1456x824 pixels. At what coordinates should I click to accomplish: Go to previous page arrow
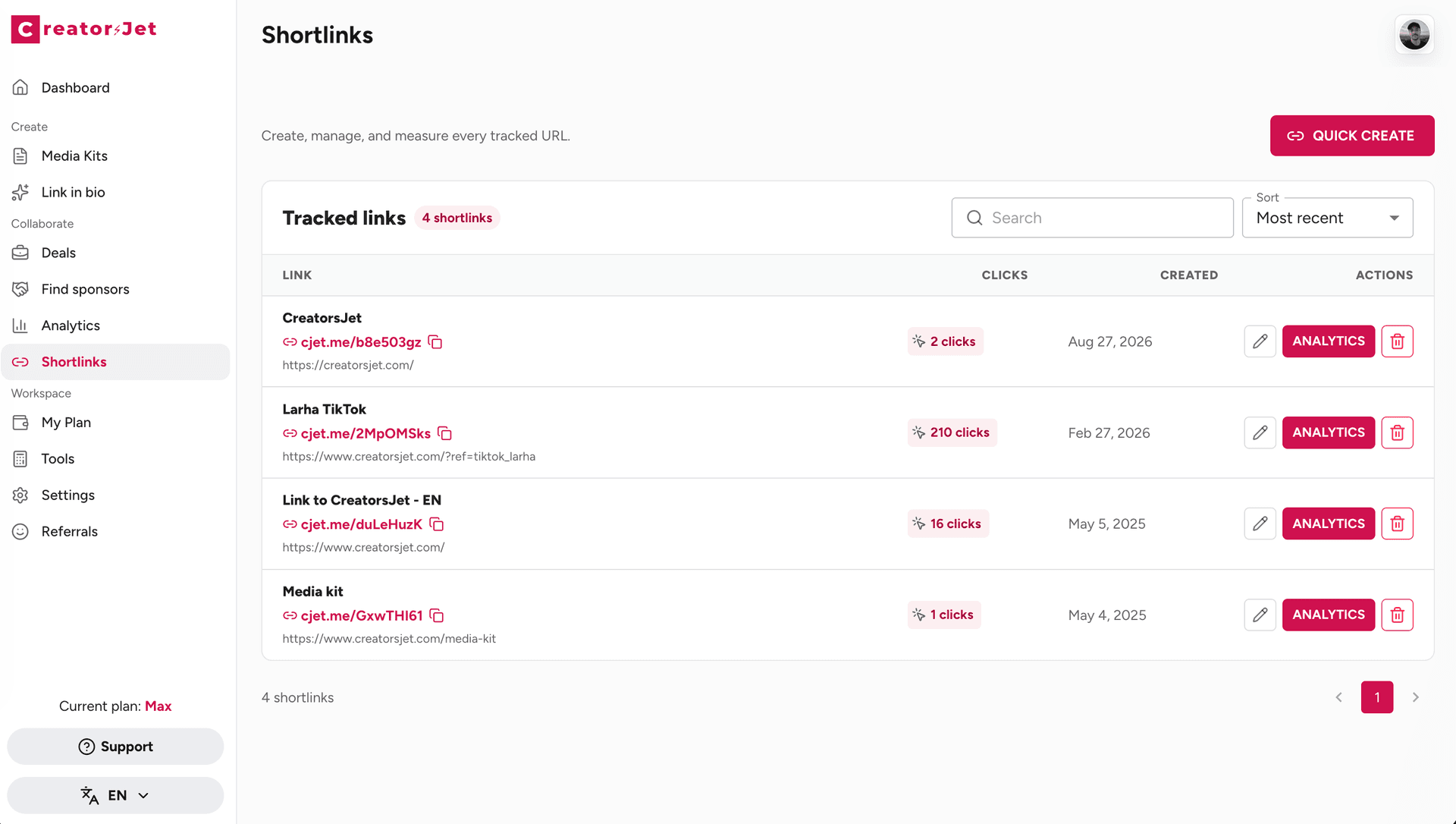click(x=1338, y=697)
